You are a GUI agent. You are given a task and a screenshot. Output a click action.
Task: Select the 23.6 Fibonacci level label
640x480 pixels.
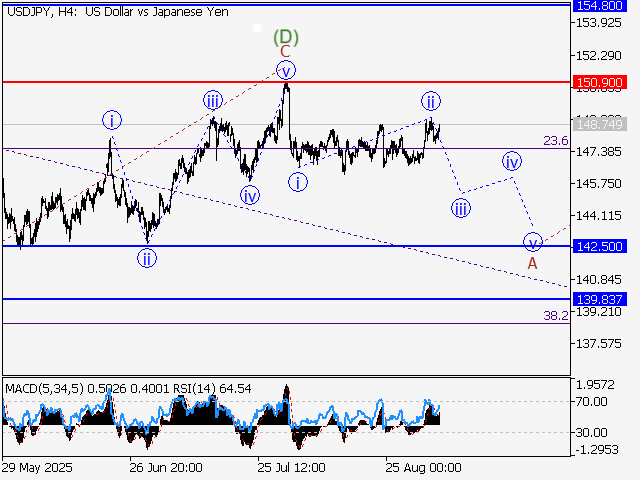point(556,141)
